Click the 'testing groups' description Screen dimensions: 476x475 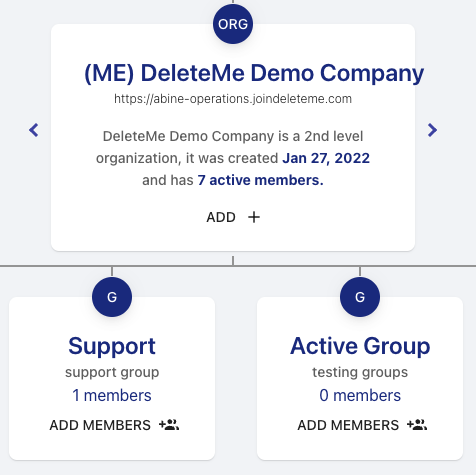(x=360, y=372)
